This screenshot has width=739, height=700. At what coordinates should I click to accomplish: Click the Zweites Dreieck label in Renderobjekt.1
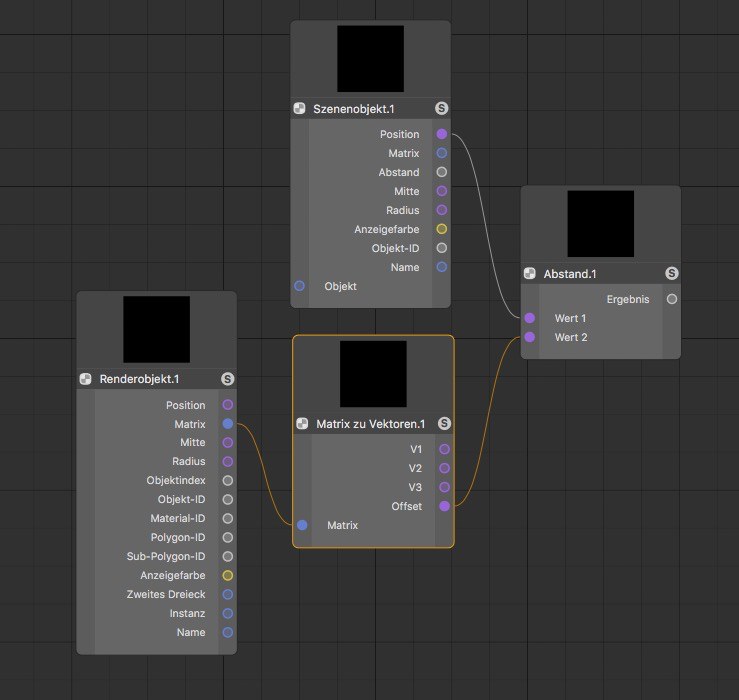[166, 594]
